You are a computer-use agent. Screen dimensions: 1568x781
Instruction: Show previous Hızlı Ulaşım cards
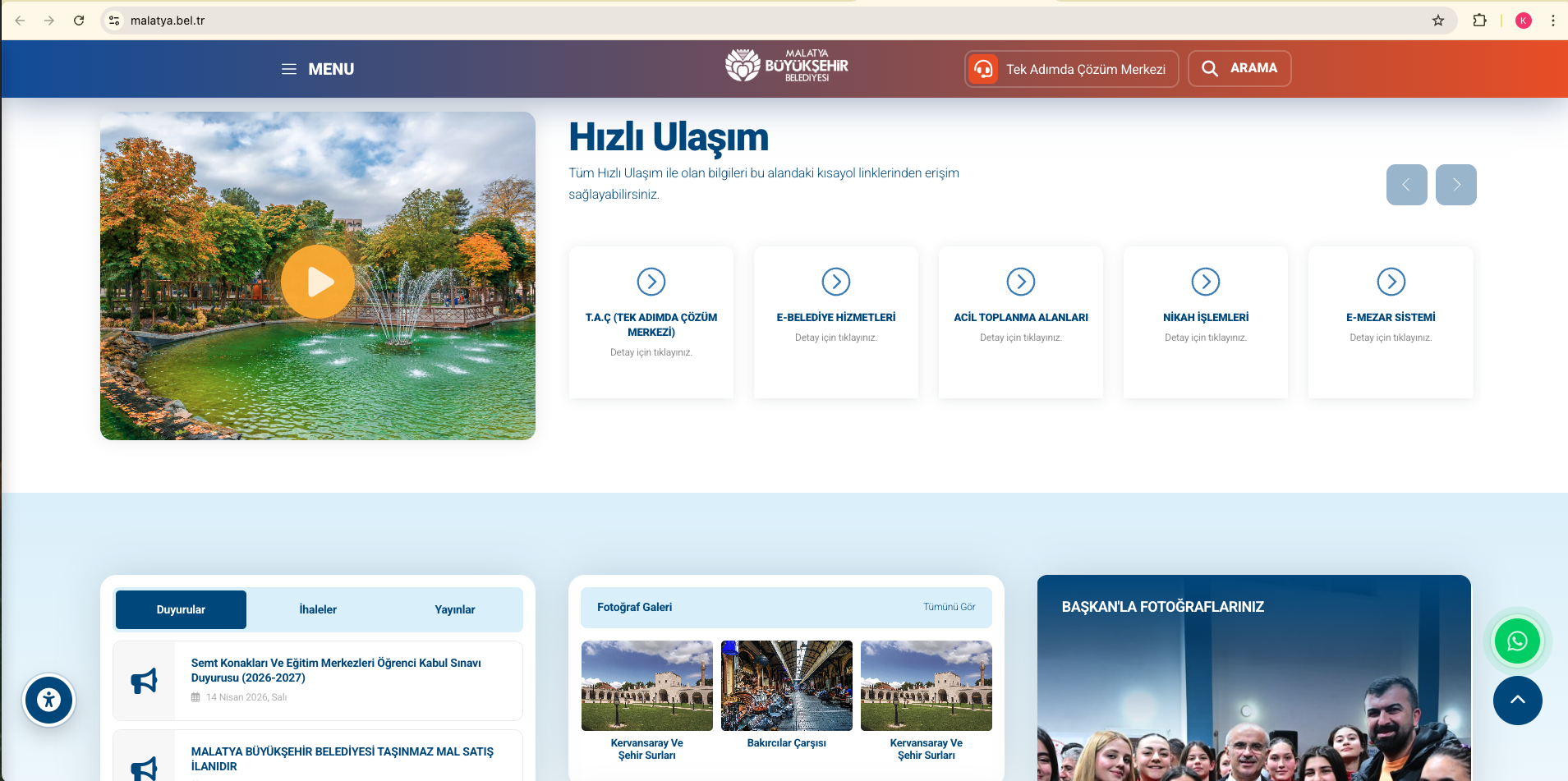[x=1406, y=185]
